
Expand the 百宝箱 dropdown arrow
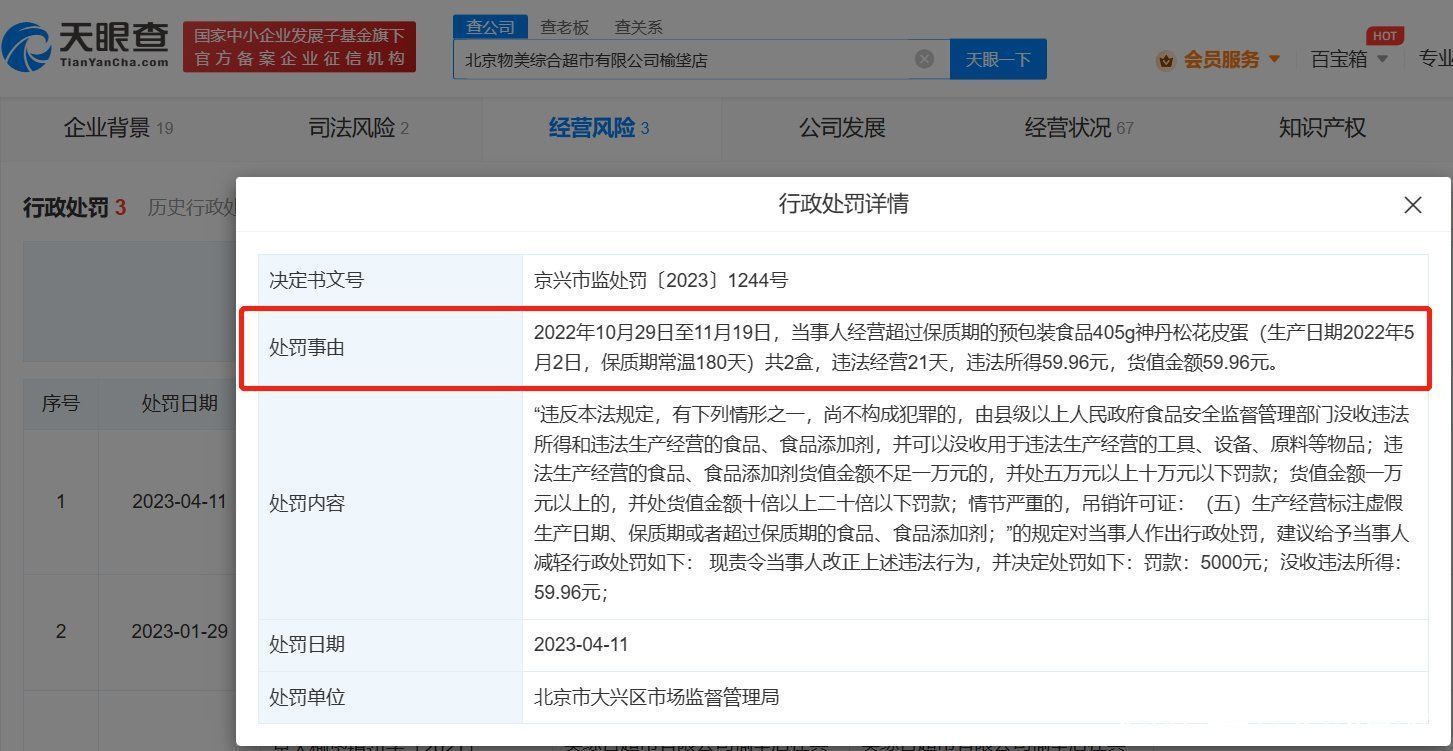(x=1382, y=59)
